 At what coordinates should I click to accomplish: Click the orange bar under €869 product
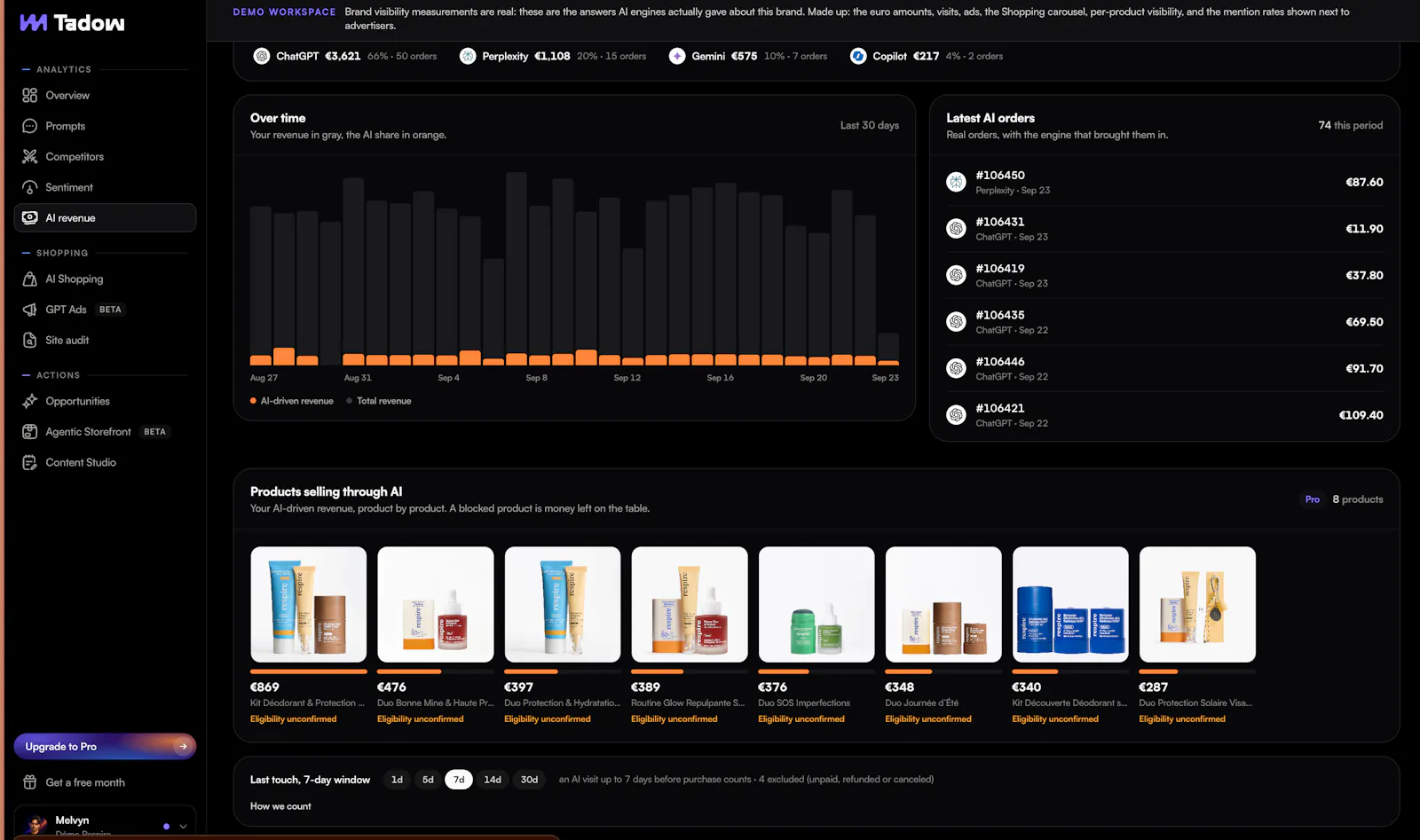pyautogui.click(x=309, y=671)
